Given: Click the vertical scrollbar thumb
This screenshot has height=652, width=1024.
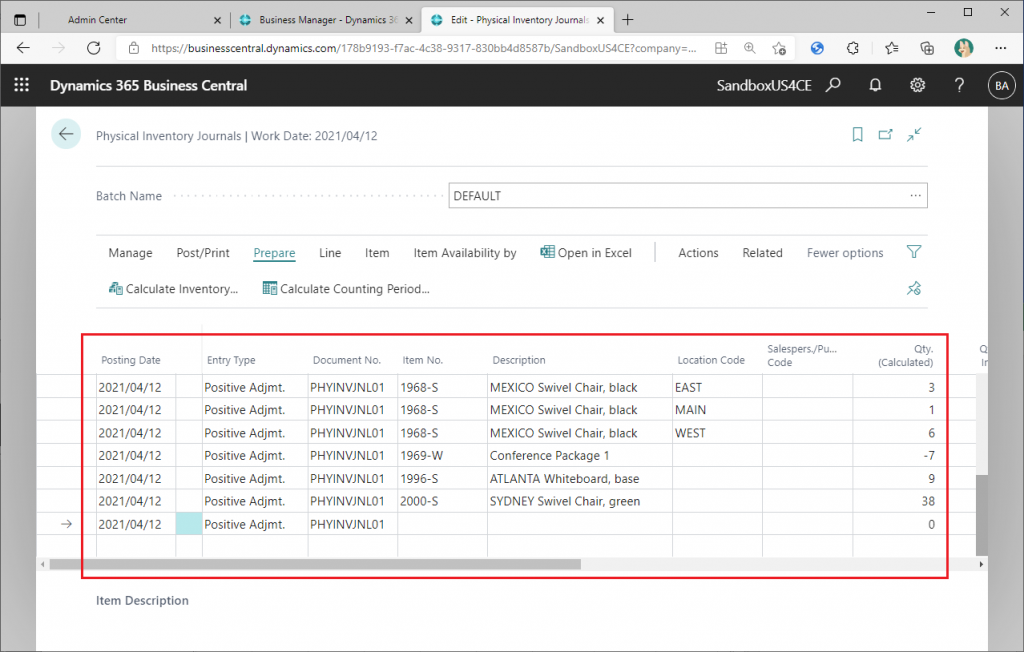Looking at the screenshot, I should [x=982, y=515].
